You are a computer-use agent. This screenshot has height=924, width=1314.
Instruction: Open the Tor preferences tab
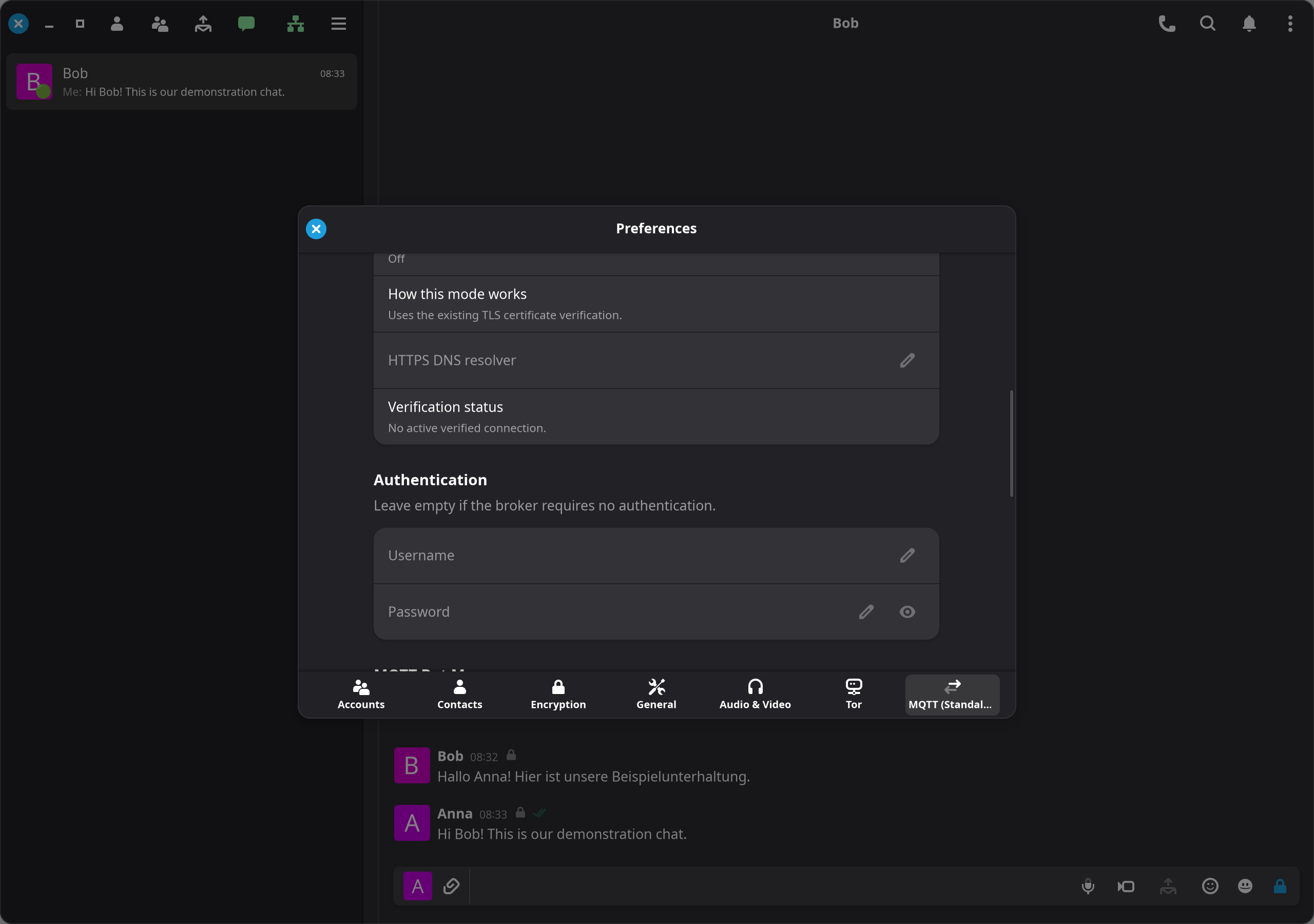point(853,695)
